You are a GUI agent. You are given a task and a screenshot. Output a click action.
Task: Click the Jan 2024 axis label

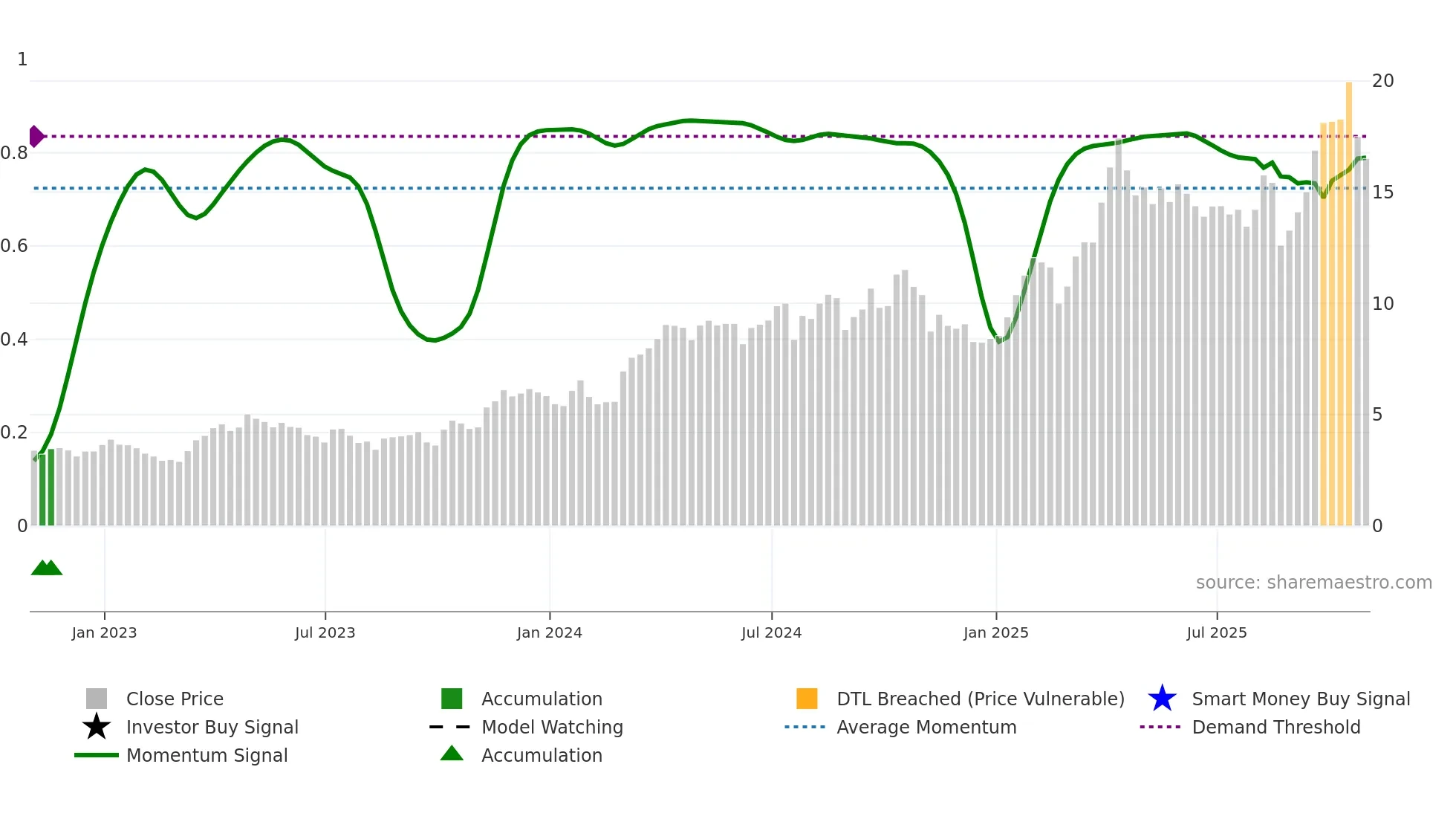click(549, 632)
